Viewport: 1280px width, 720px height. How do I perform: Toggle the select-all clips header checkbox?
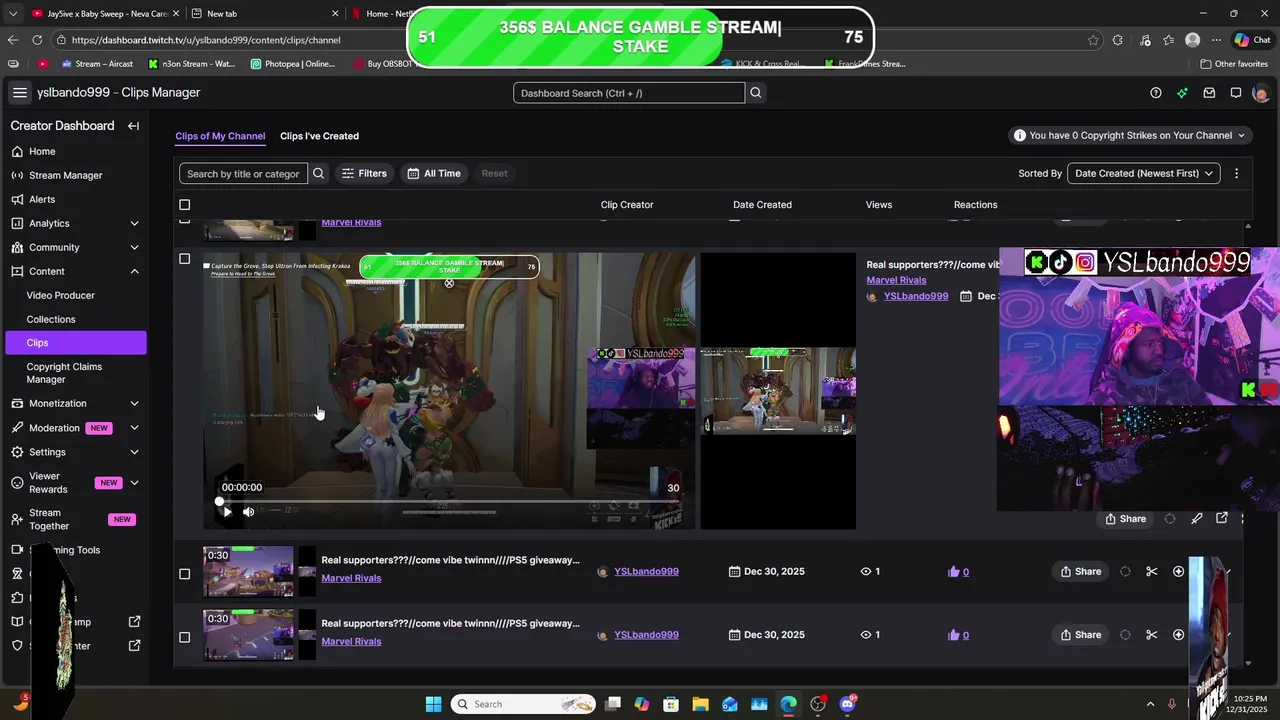coord(184,205)
